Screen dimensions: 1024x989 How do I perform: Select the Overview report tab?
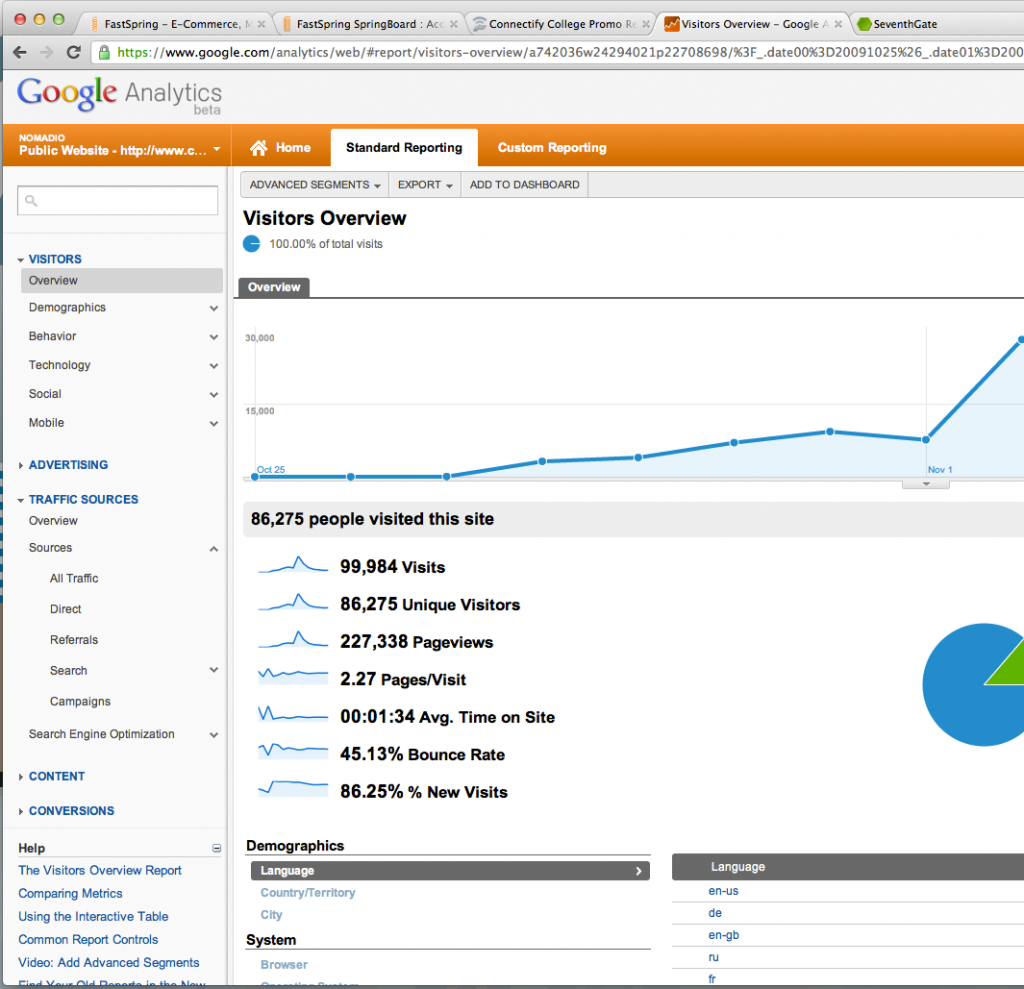click(x=274, y=287)
